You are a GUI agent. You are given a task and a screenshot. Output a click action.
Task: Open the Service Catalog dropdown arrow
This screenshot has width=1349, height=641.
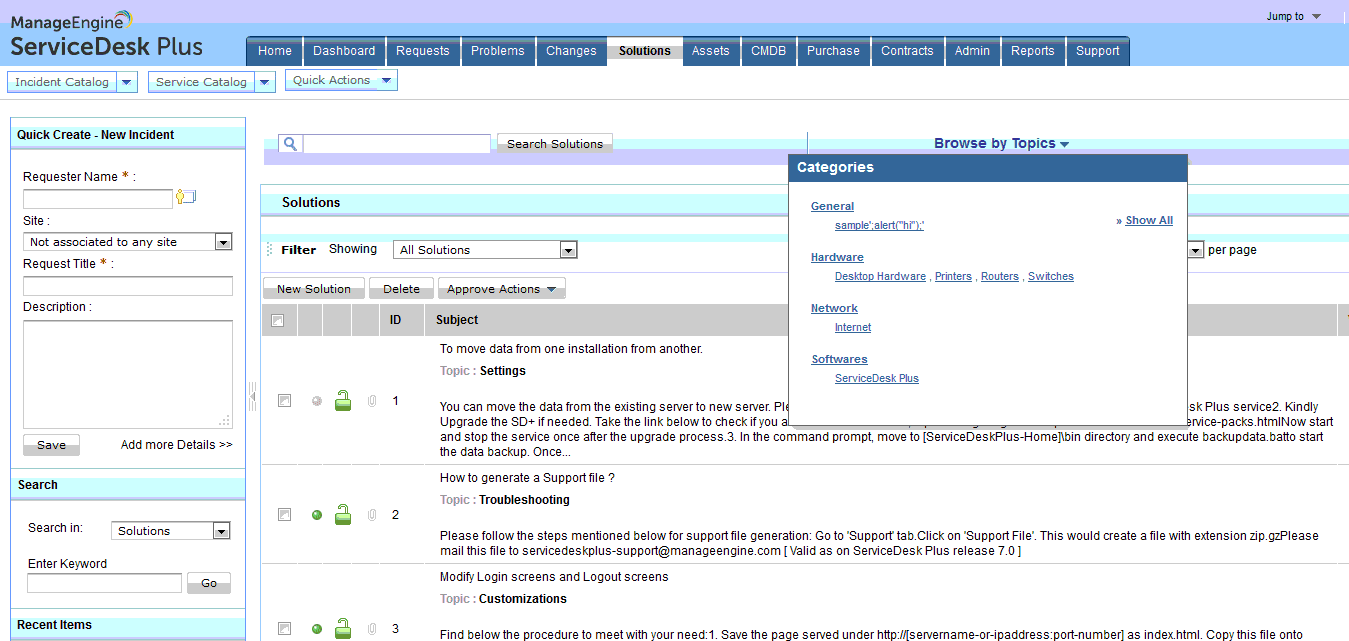(265, 82)
